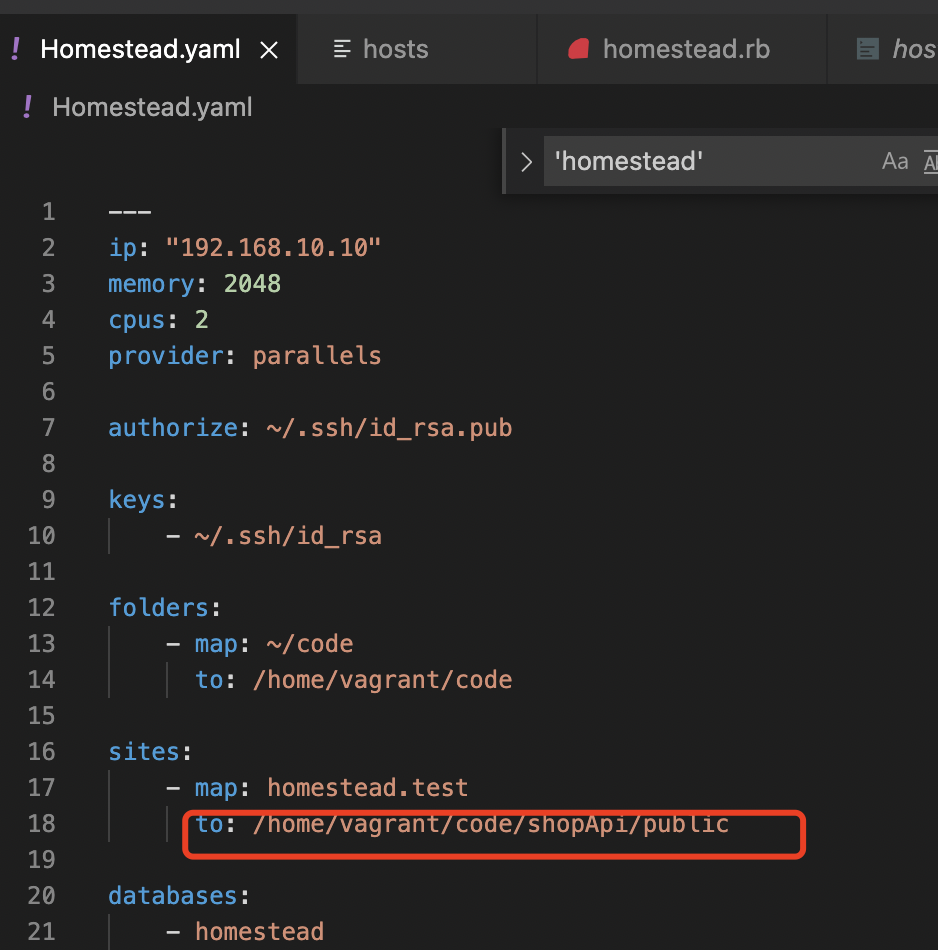The width and height of the screenshot is (938, 950).
Task: Expand the replace field with chevron
Action: tap(526, 162)
